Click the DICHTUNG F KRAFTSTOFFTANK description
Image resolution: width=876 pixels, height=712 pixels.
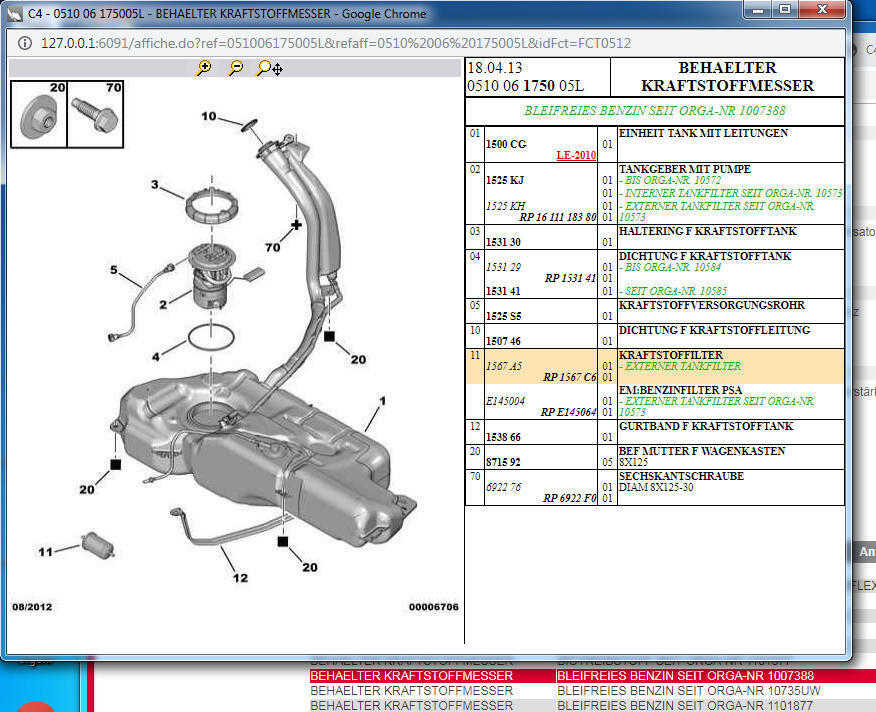pyautogui.click(x=705, y=256)
